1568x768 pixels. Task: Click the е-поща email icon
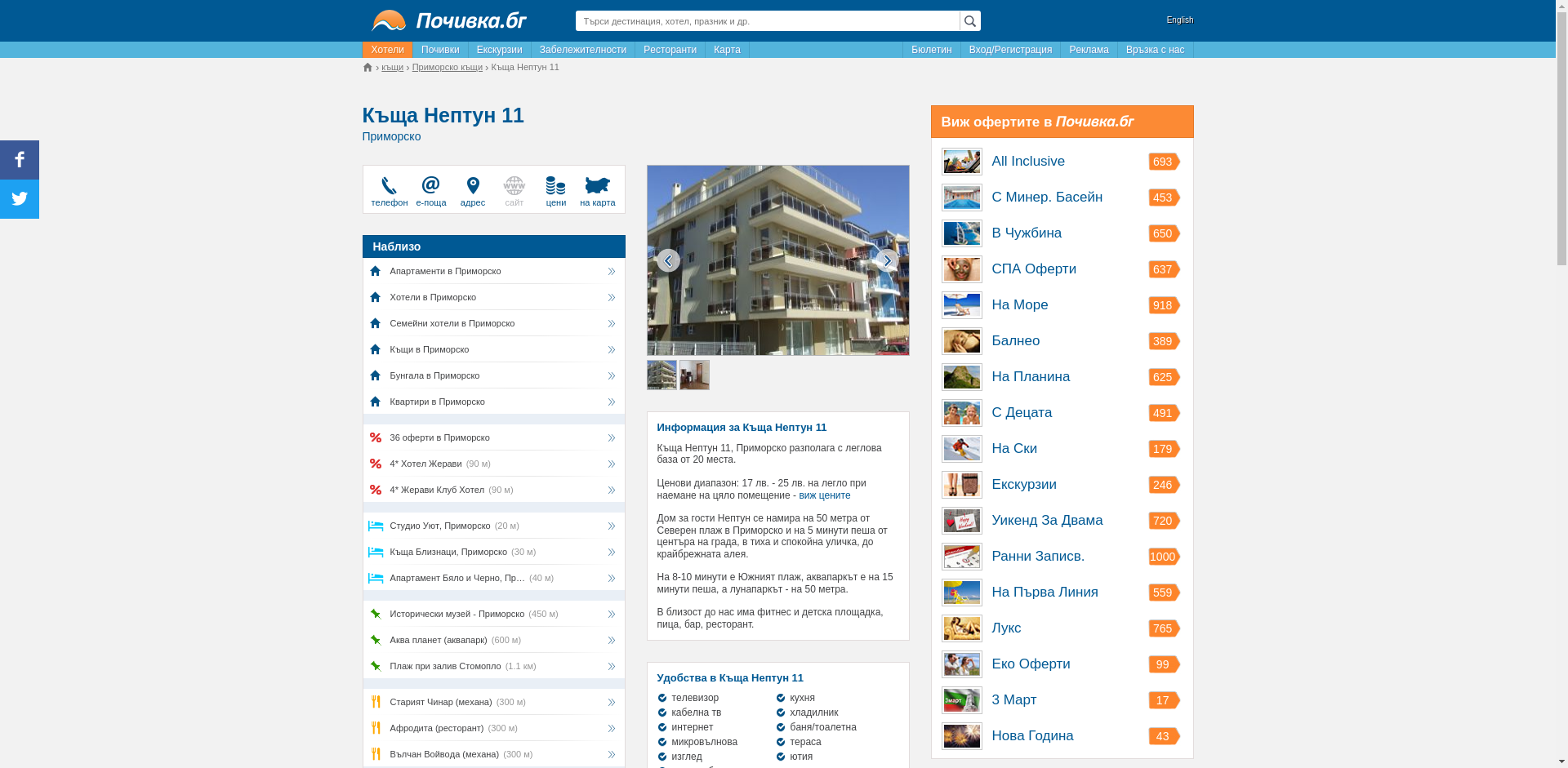[430, 186]
